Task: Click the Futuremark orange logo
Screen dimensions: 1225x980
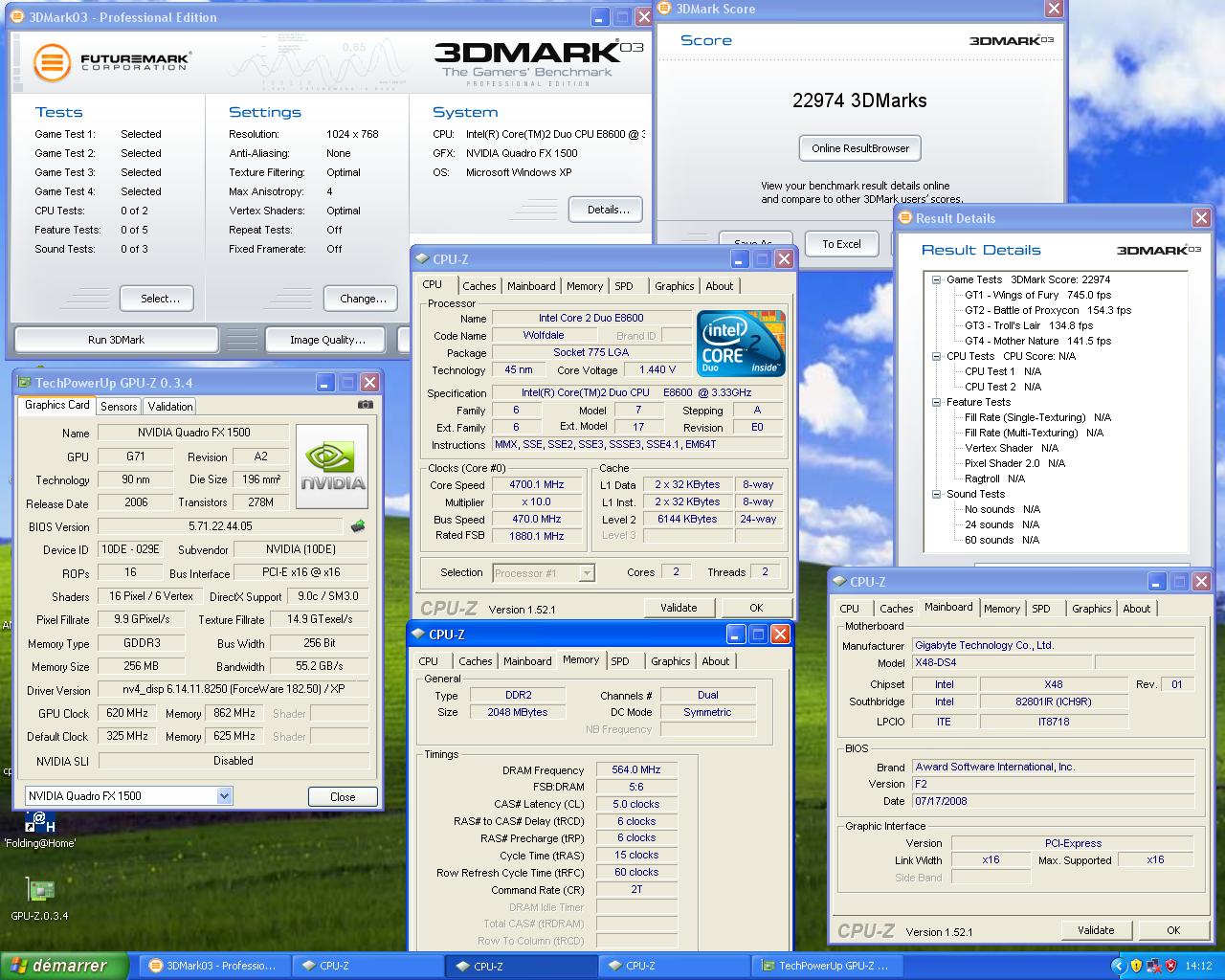Action: (x=52, y=63)
